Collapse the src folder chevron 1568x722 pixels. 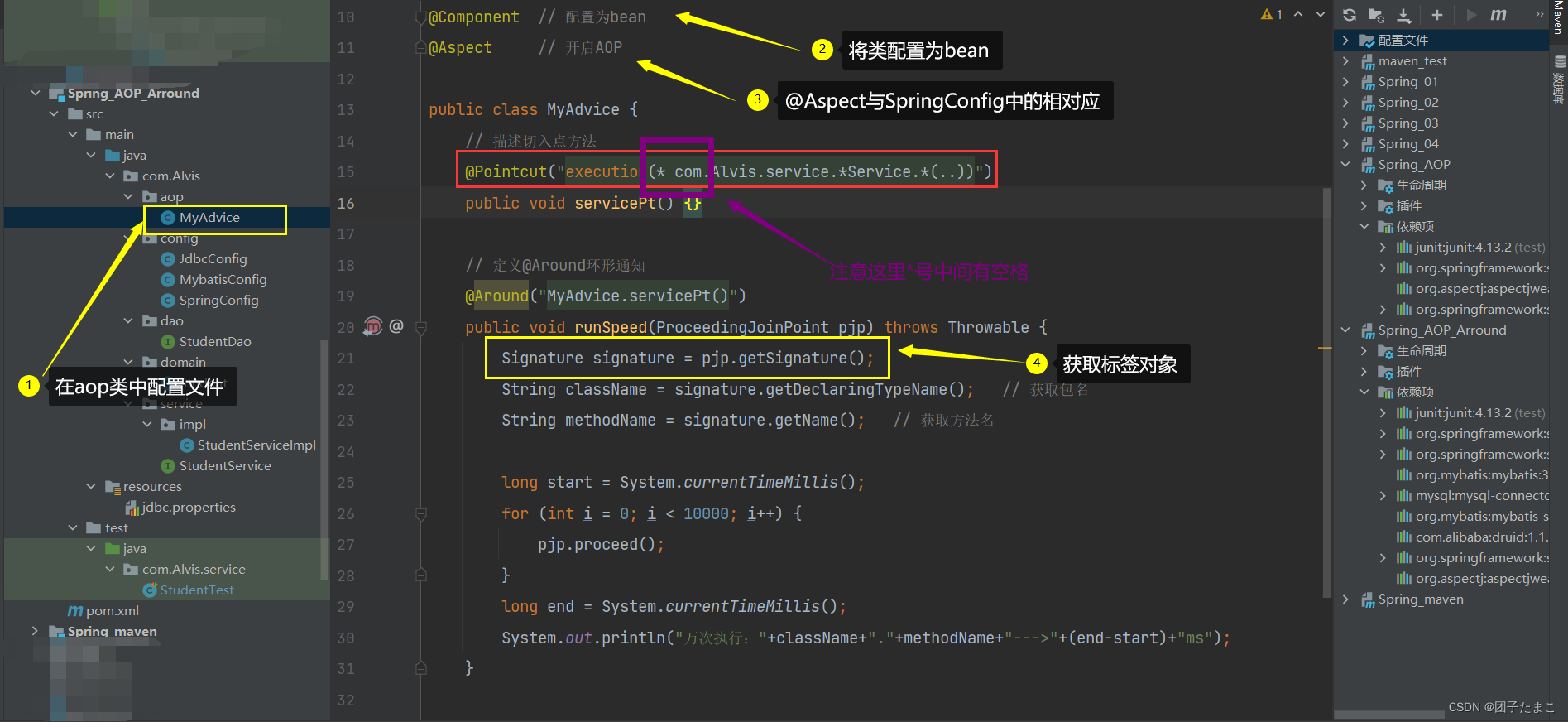[54, 113]
